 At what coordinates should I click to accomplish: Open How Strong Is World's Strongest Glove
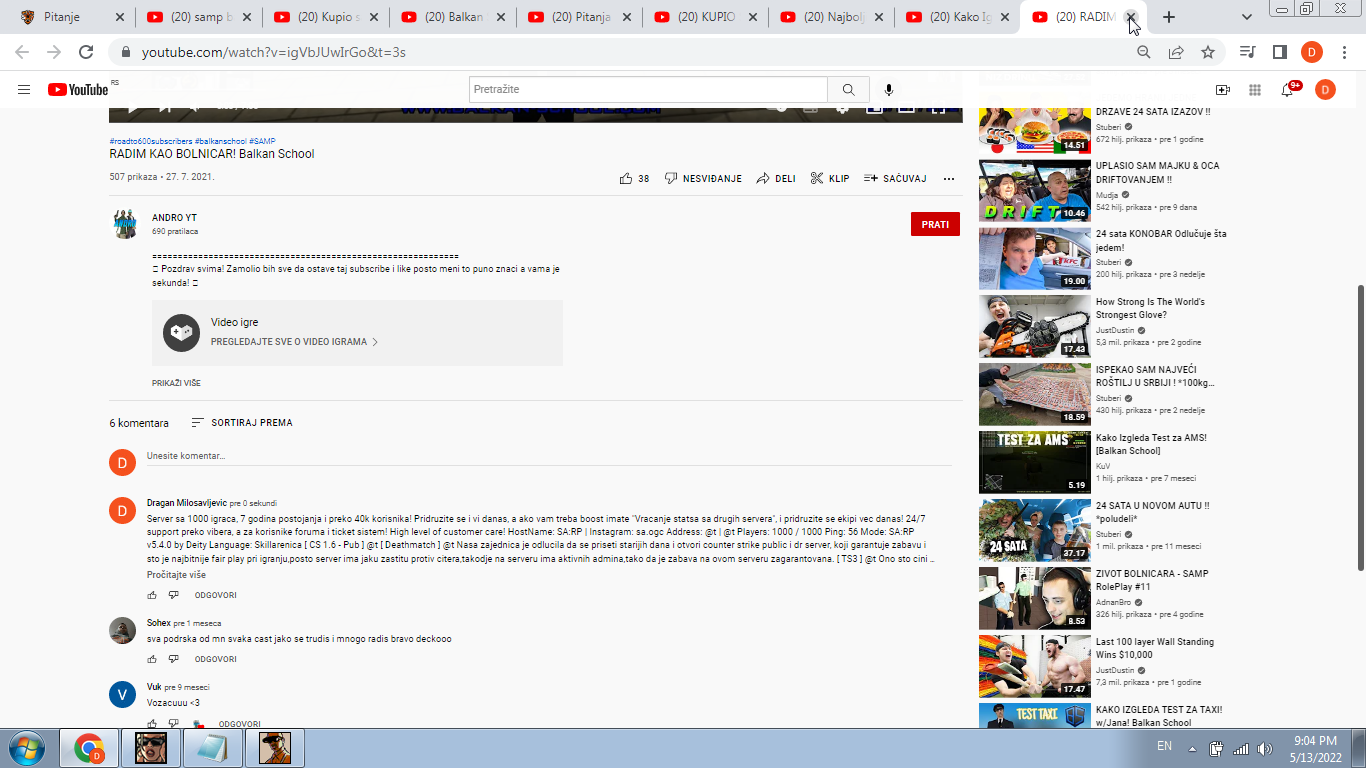(x=1150, y=309)
